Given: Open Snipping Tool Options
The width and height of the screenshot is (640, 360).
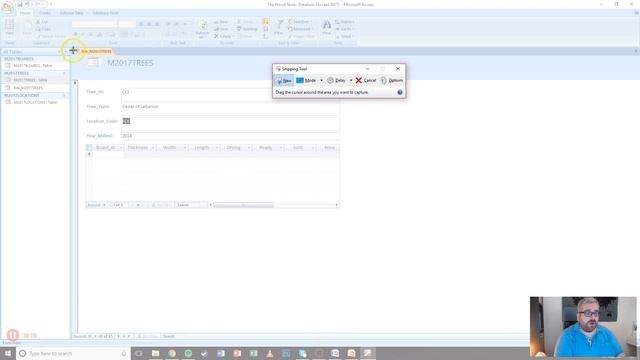Looking at the screenshot, I should [391, 80].
